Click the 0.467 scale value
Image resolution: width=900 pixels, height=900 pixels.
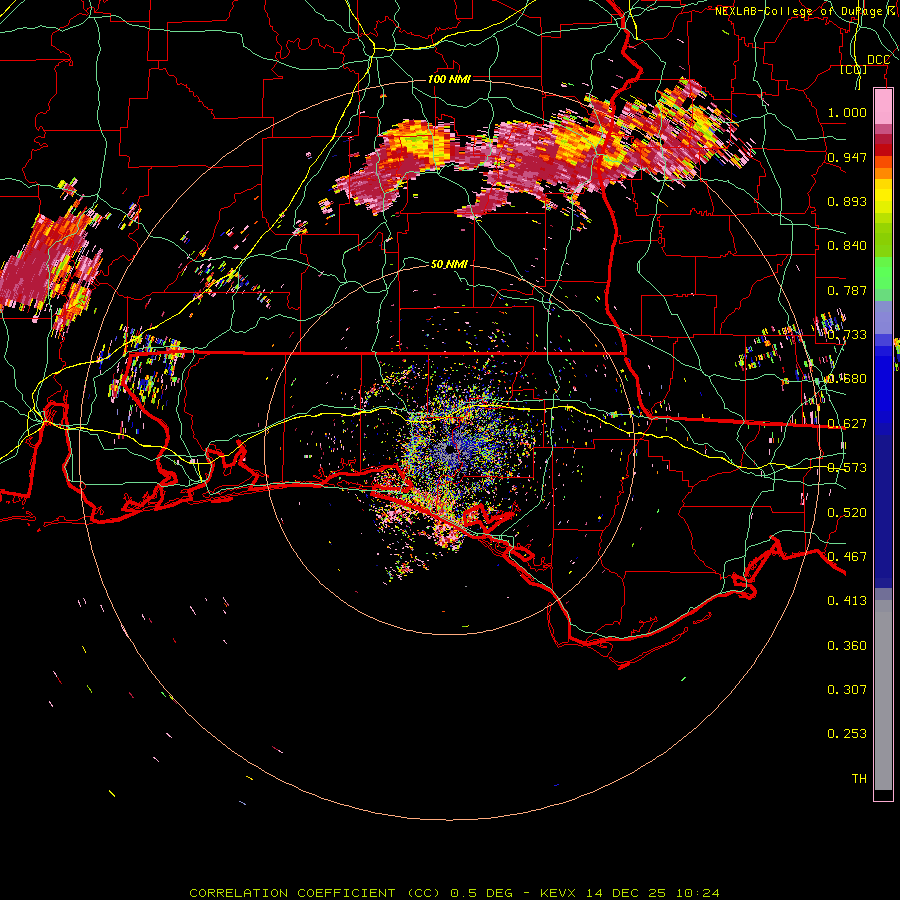847,556
